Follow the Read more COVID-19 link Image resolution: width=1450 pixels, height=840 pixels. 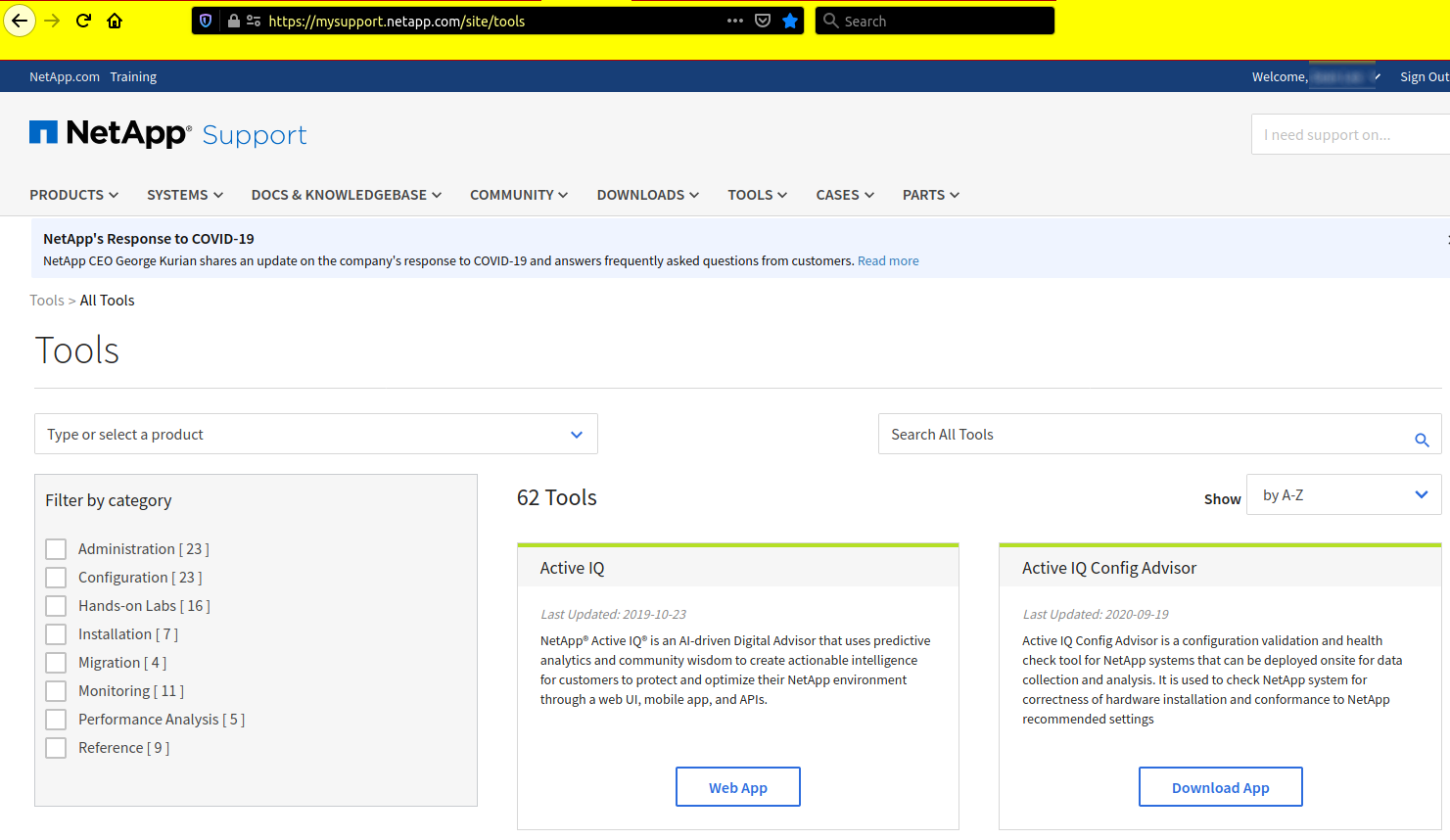click(888, 261)
